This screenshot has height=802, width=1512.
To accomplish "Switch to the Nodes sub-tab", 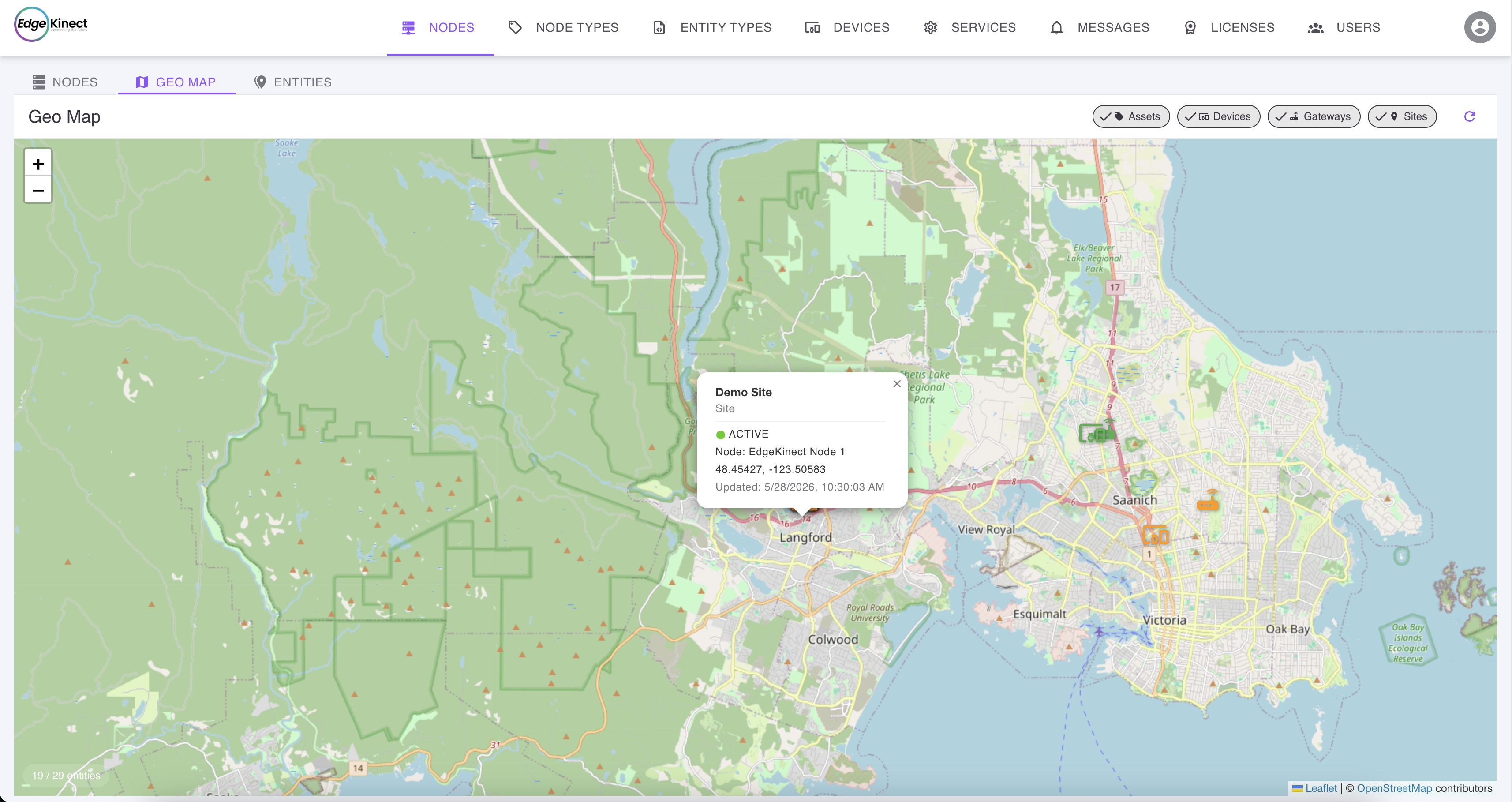I will click(x=65, y=82).
